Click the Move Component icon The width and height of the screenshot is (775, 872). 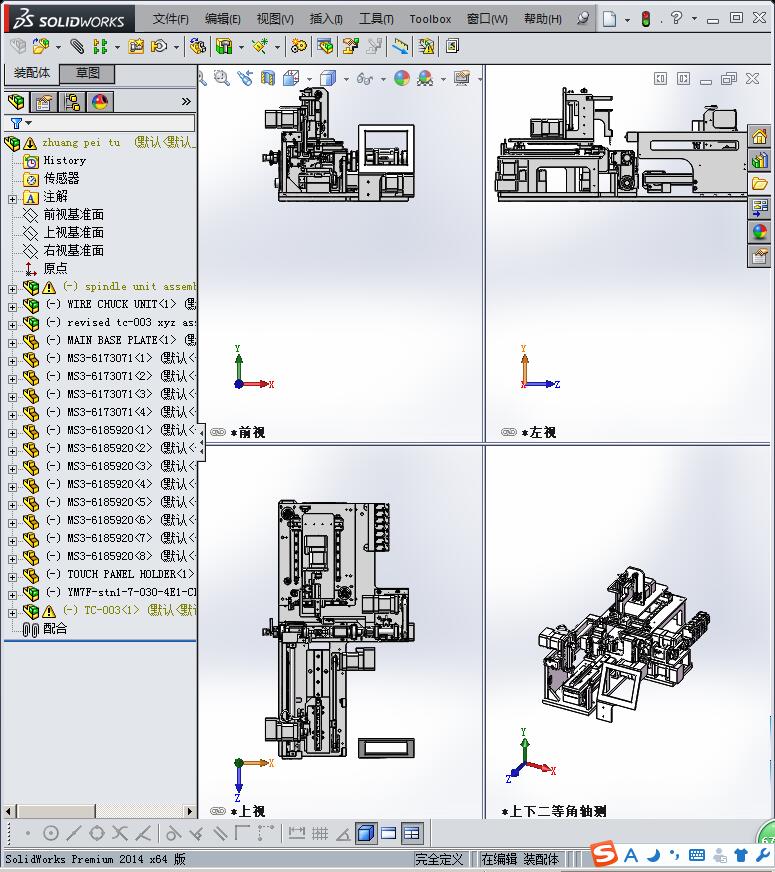pos(160,46)
